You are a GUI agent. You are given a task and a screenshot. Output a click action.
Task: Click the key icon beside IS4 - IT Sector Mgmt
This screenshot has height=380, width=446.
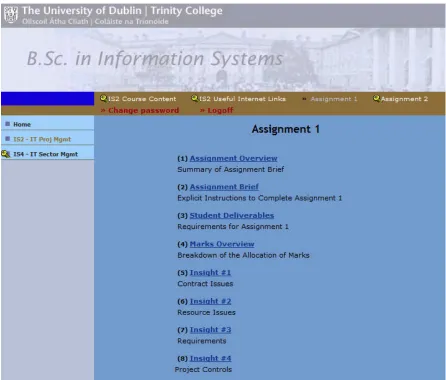pyautogui.click(x=6, y=154)
